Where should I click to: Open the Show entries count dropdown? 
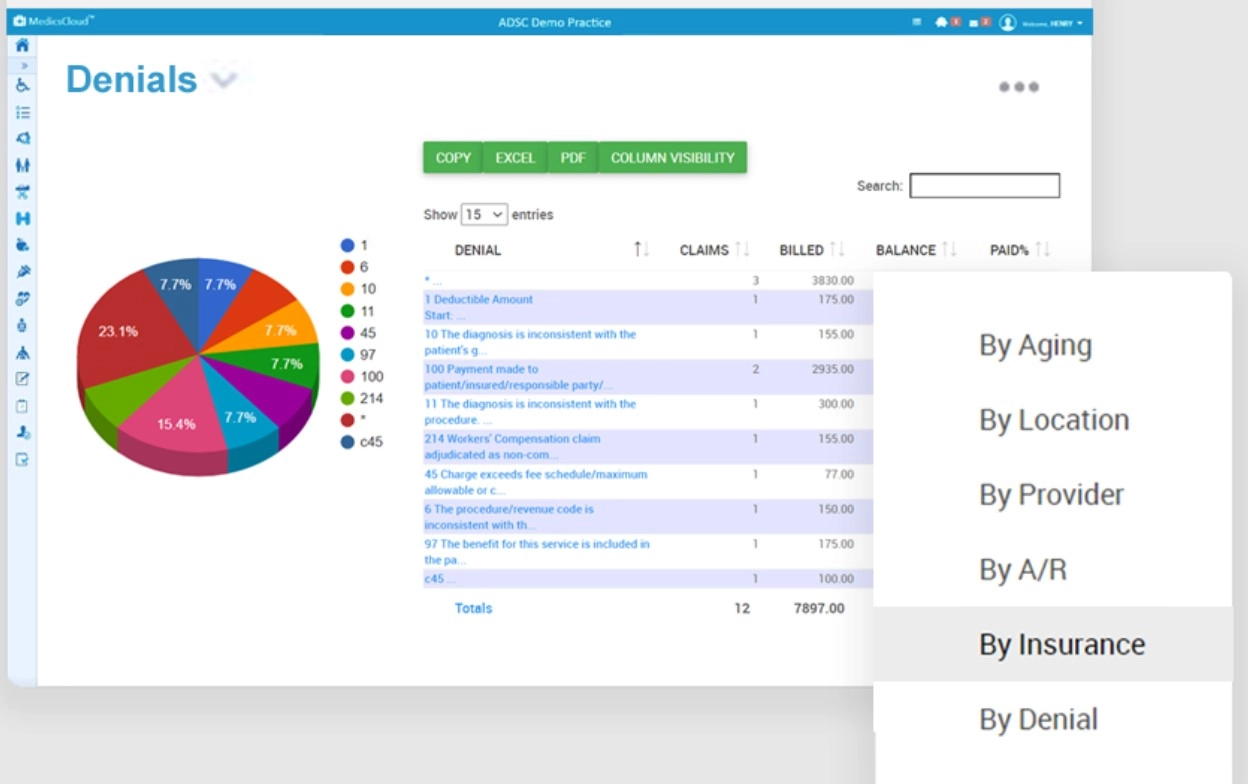pos(483,214)
